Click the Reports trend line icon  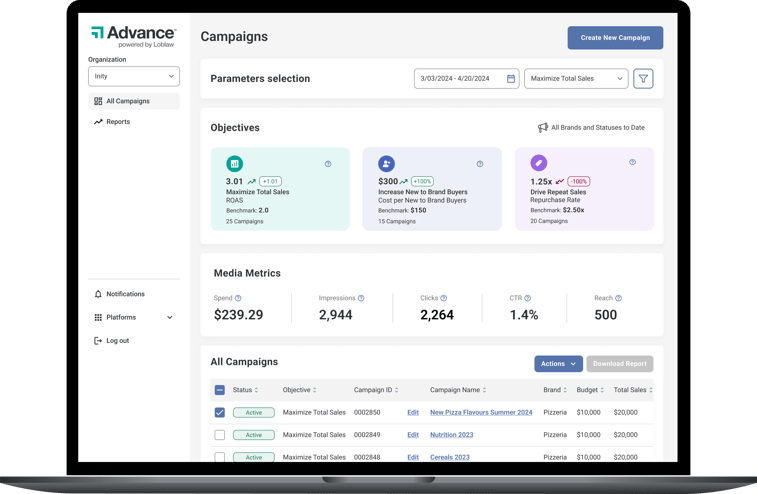[x=98, y=122]
